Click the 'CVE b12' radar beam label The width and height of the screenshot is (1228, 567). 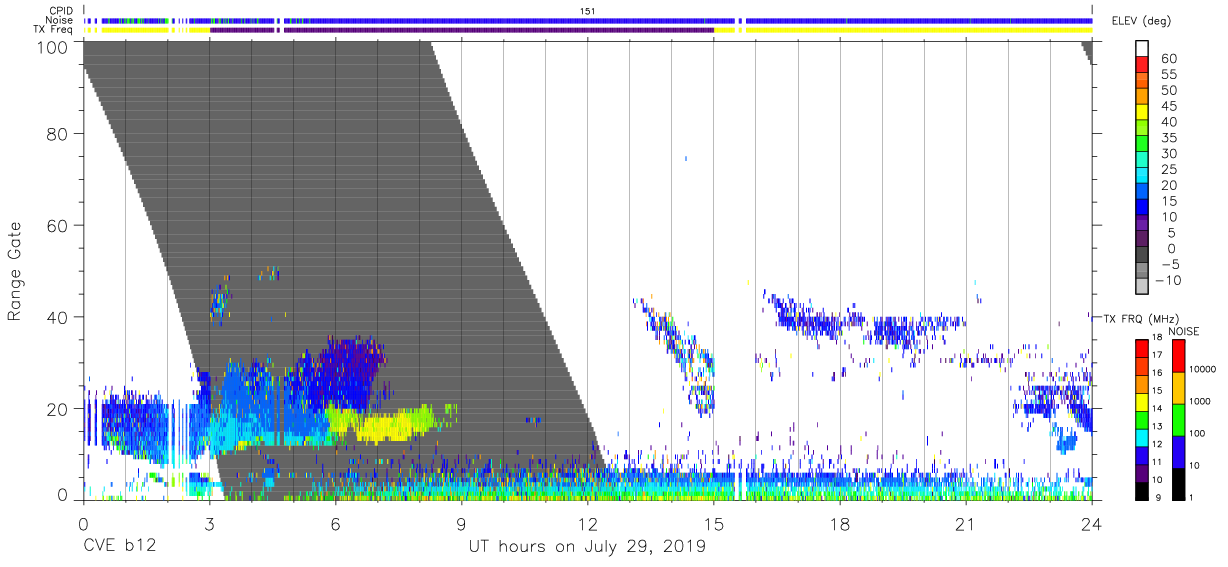[x=119, y=547]
